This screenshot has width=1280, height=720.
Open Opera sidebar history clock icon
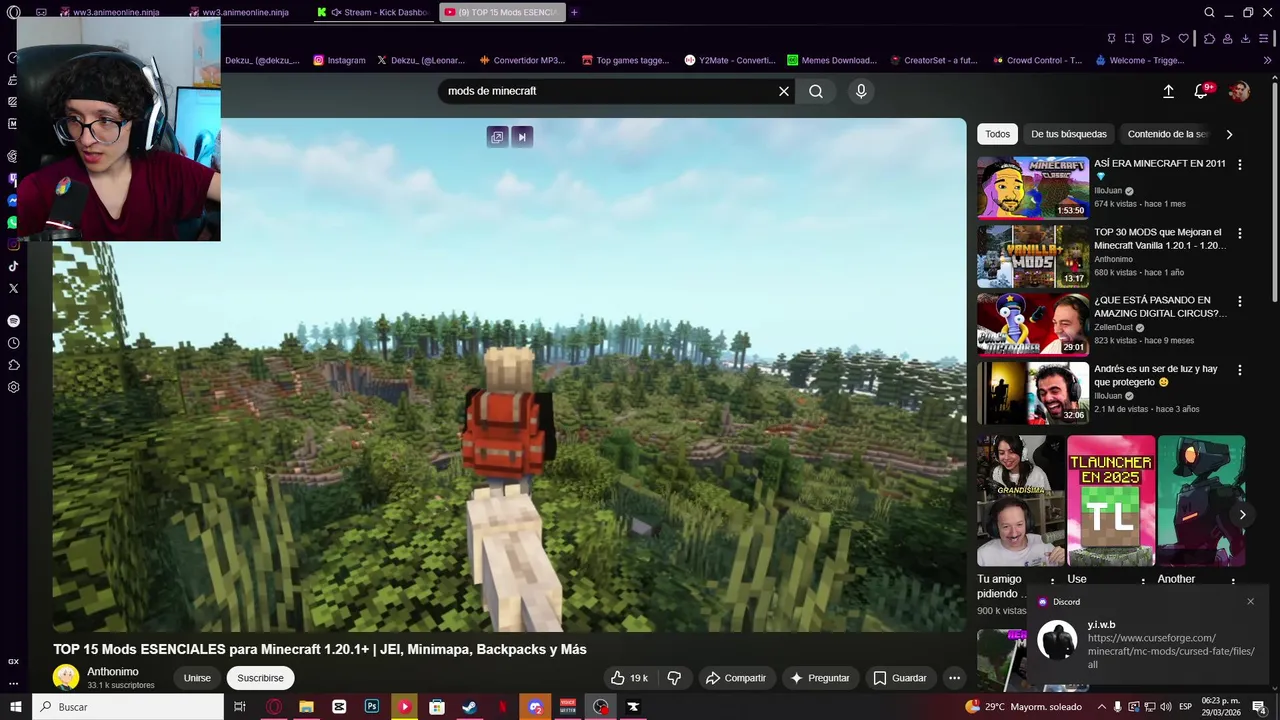(13, 343)
